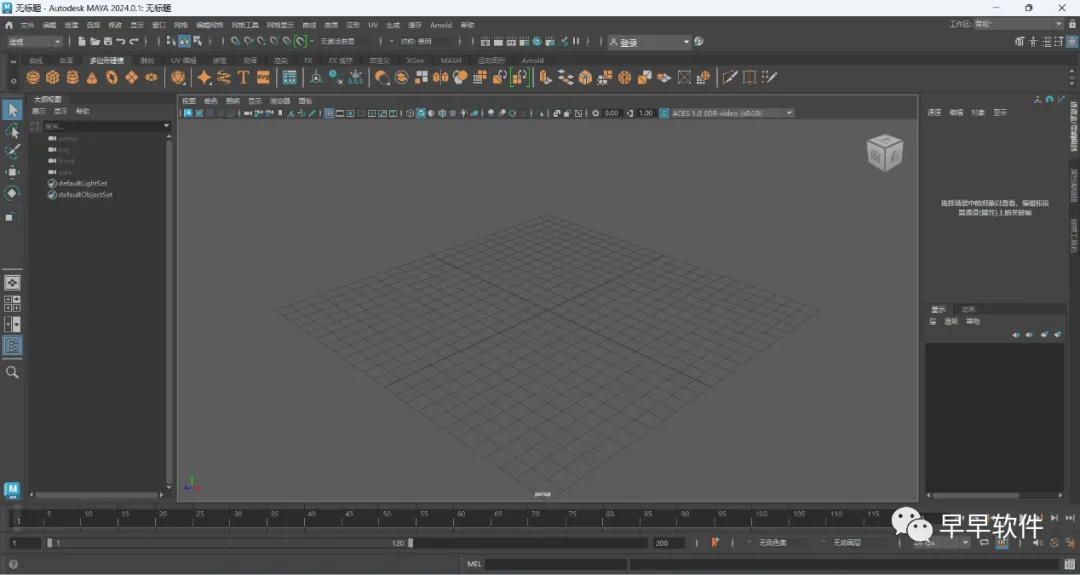Screen dimensions: 1080x575
Task: Create a polygon sphere from the shelf
Action: (33, 77)
